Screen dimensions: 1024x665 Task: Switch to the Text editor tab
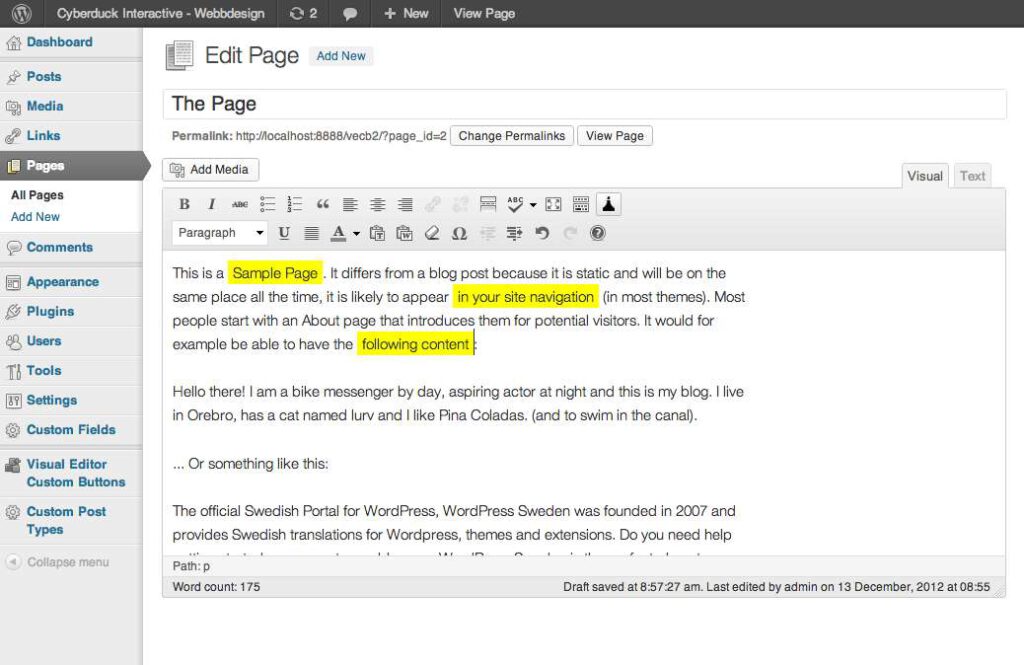971,175
